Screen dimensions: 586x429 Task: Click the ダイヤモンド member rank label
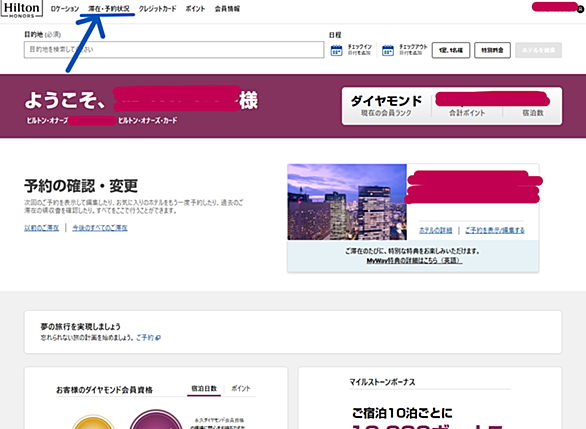pos(386,101)
